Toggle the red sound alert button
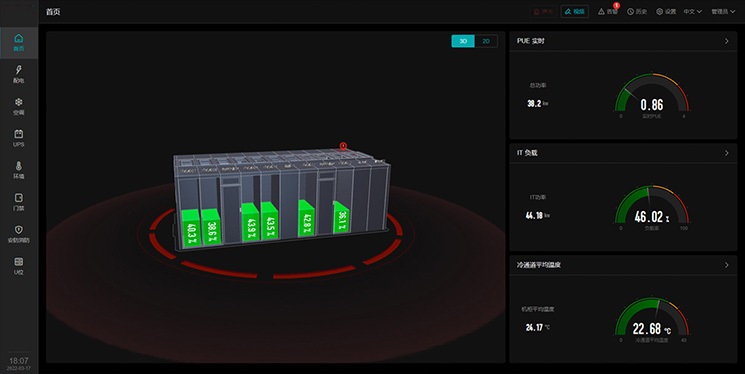Screen dimensions: 745x374 click(544, 11)
